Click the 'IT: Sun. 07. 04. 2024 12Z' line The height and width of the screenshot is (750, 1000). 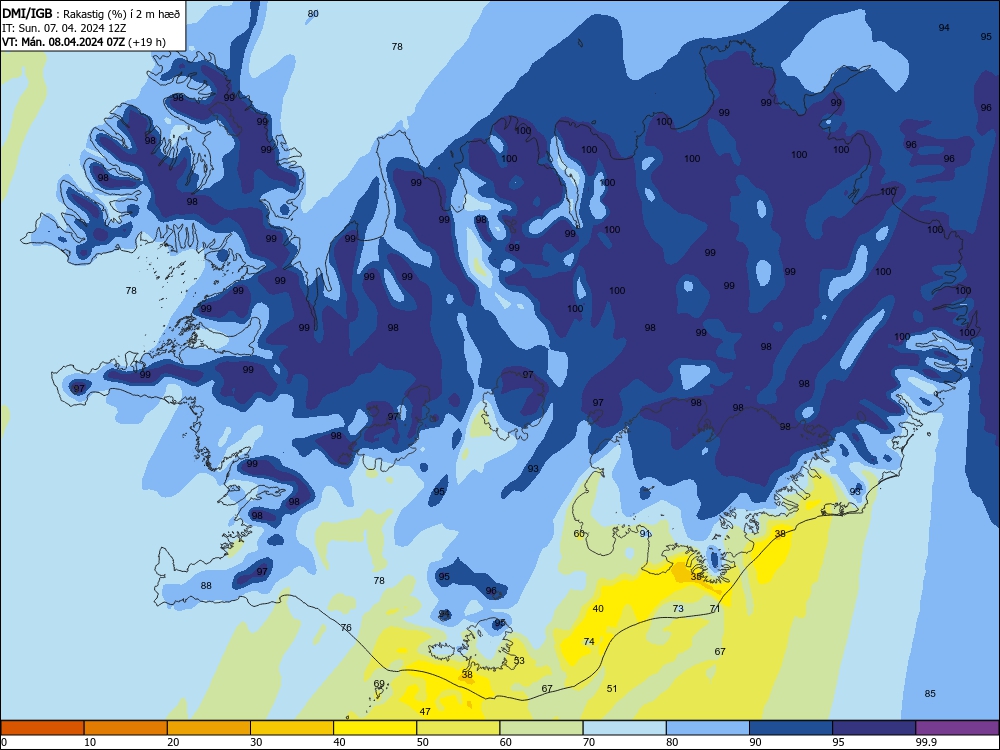coord(64,28)
